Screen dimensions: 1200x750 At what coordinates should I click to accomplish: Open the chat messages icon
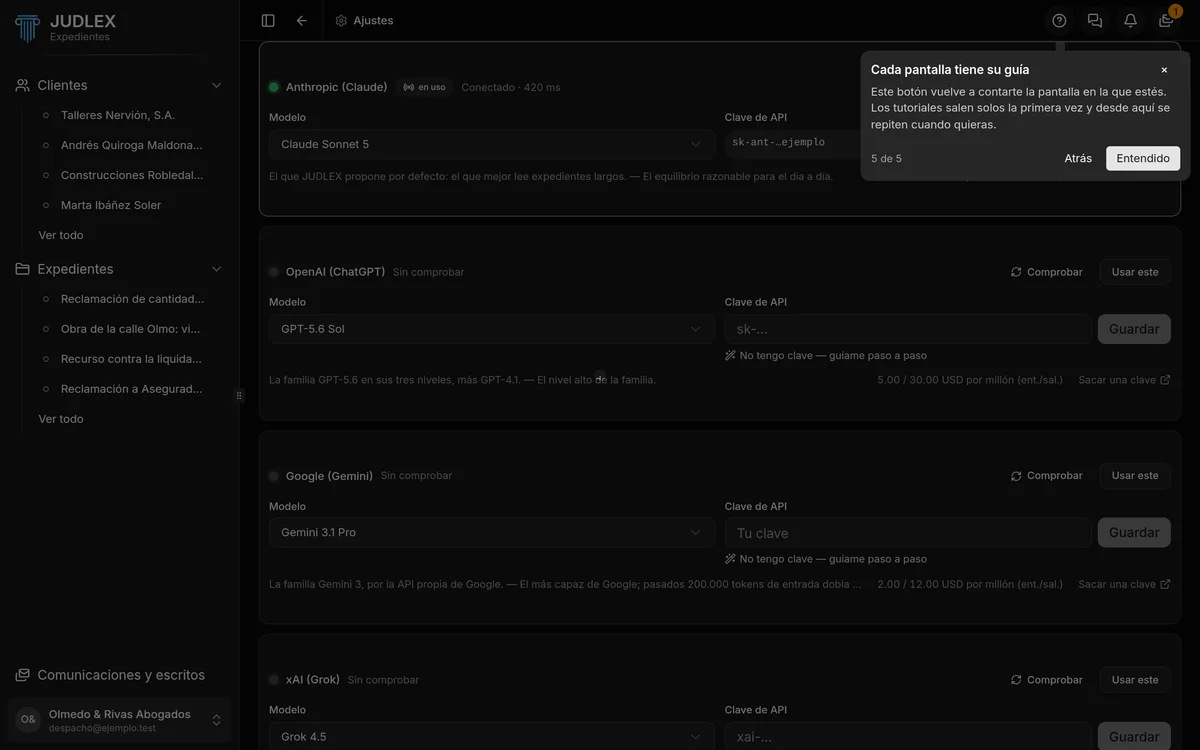(1095, 20)
